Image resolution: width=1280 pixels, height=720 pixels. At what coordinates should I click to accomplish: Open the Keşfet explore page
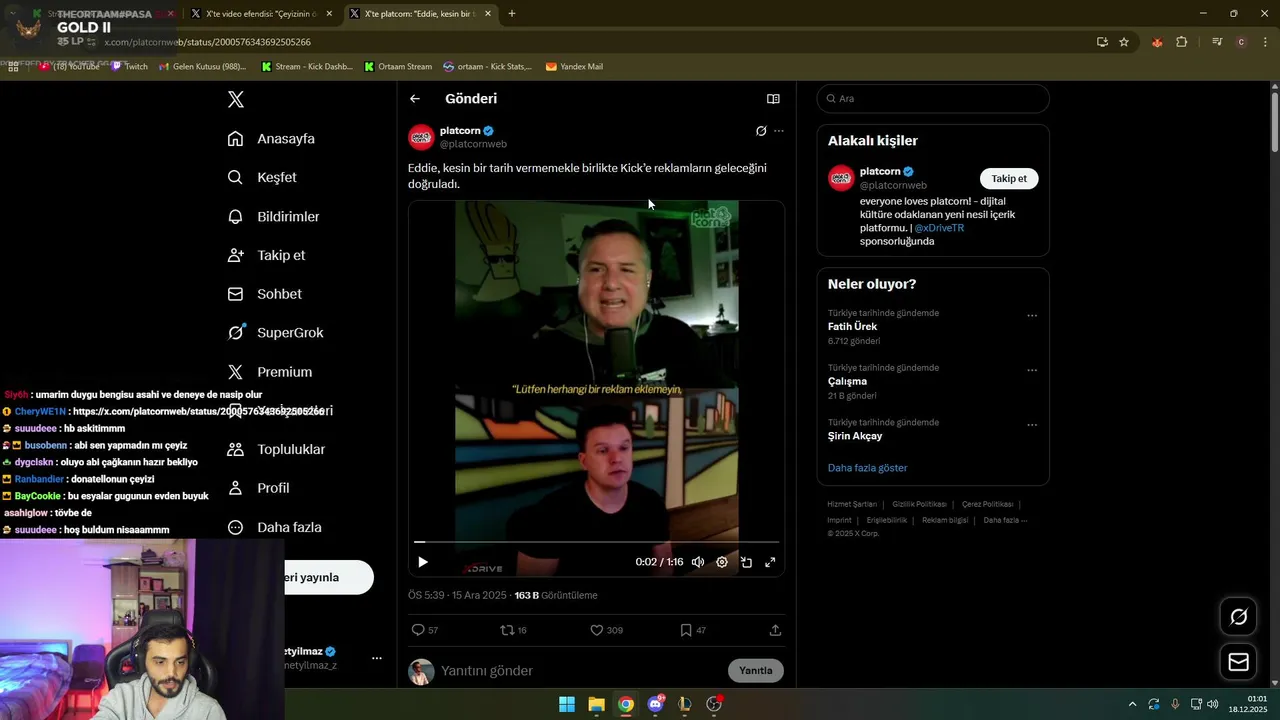pyautogui.click(x=262, y=177)
